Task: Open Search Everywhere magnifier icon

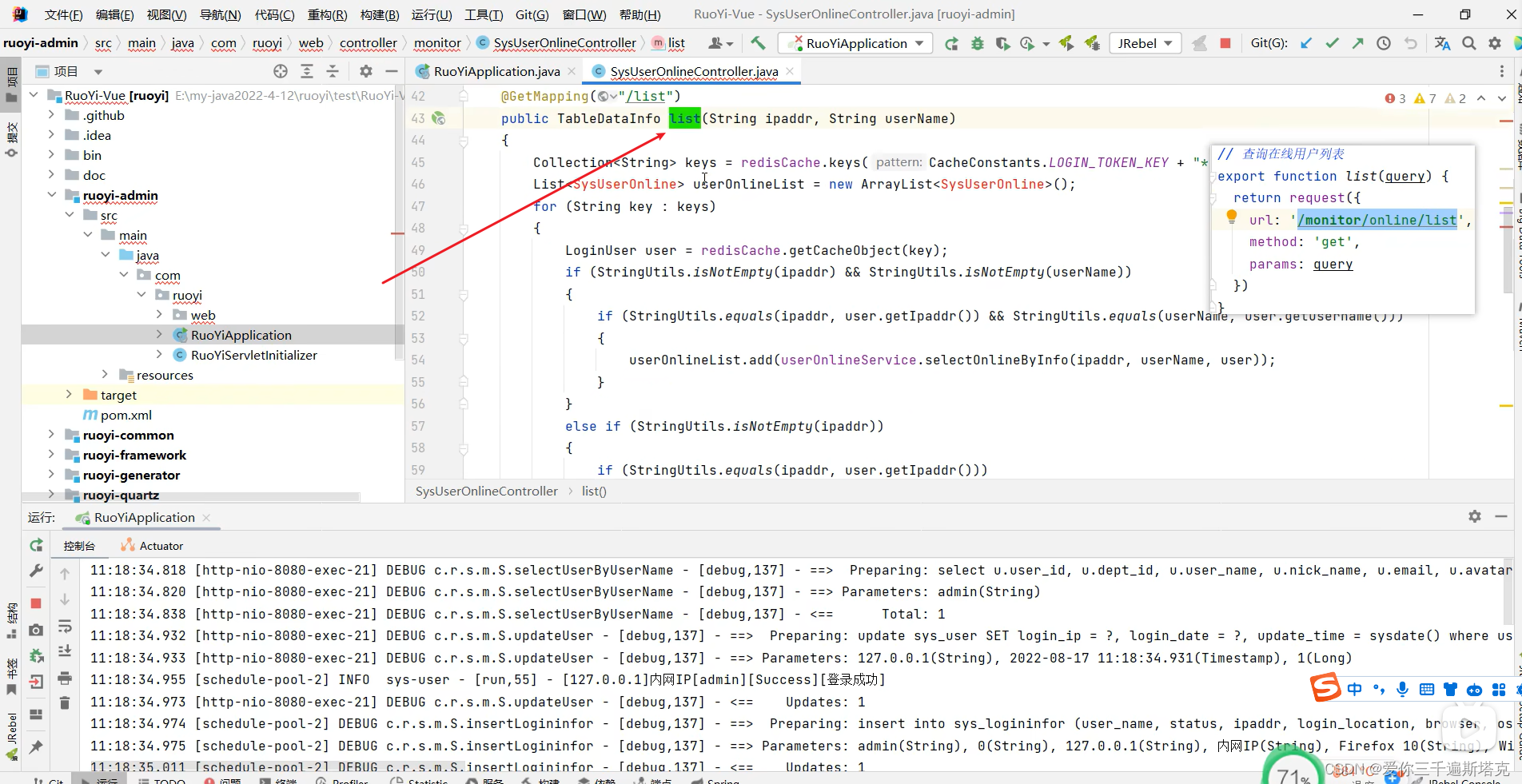Action: 1469,43
